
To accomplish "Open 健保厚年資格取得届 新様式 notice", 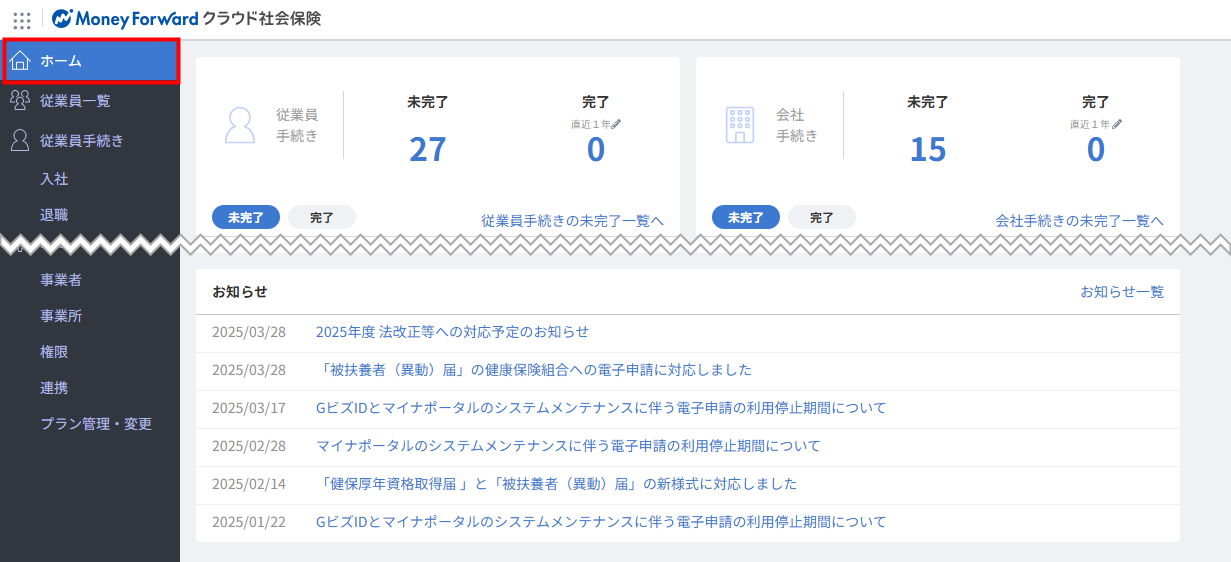I will pyautogui.click(x=557, y=484).
